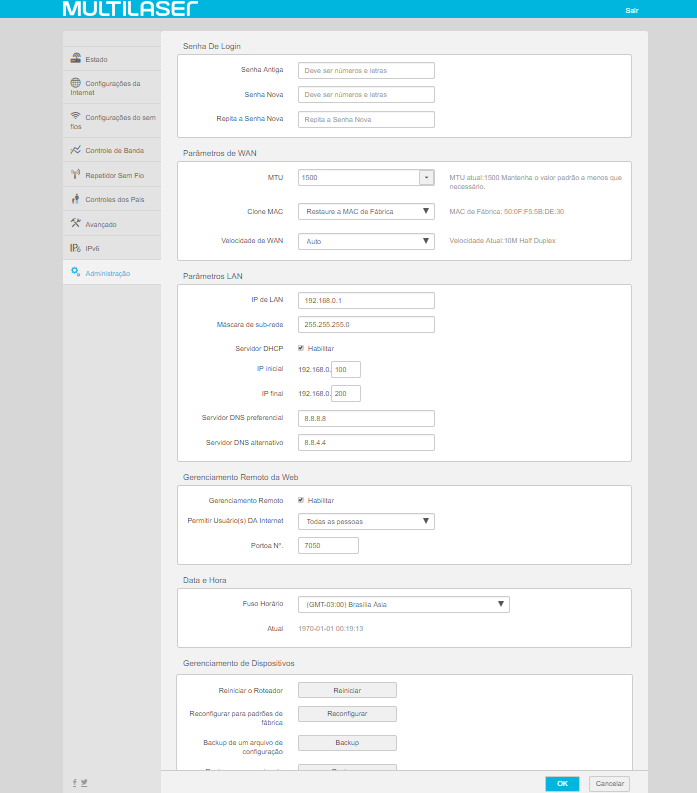Click the Servidor DNS preferencial field
Screen dimensions: 697x793
coord(366,418)
